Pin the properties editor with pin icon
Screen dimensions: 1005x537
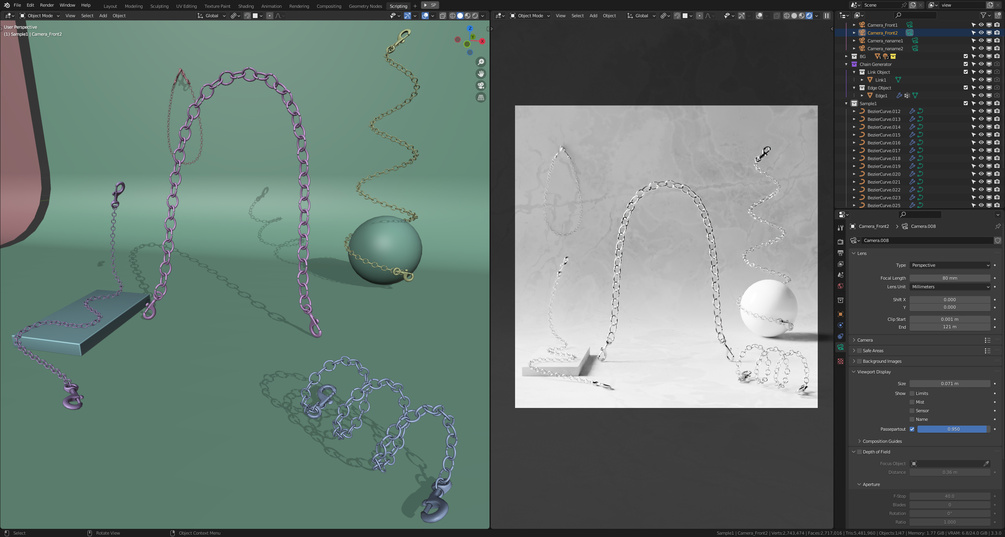(997, 226)
